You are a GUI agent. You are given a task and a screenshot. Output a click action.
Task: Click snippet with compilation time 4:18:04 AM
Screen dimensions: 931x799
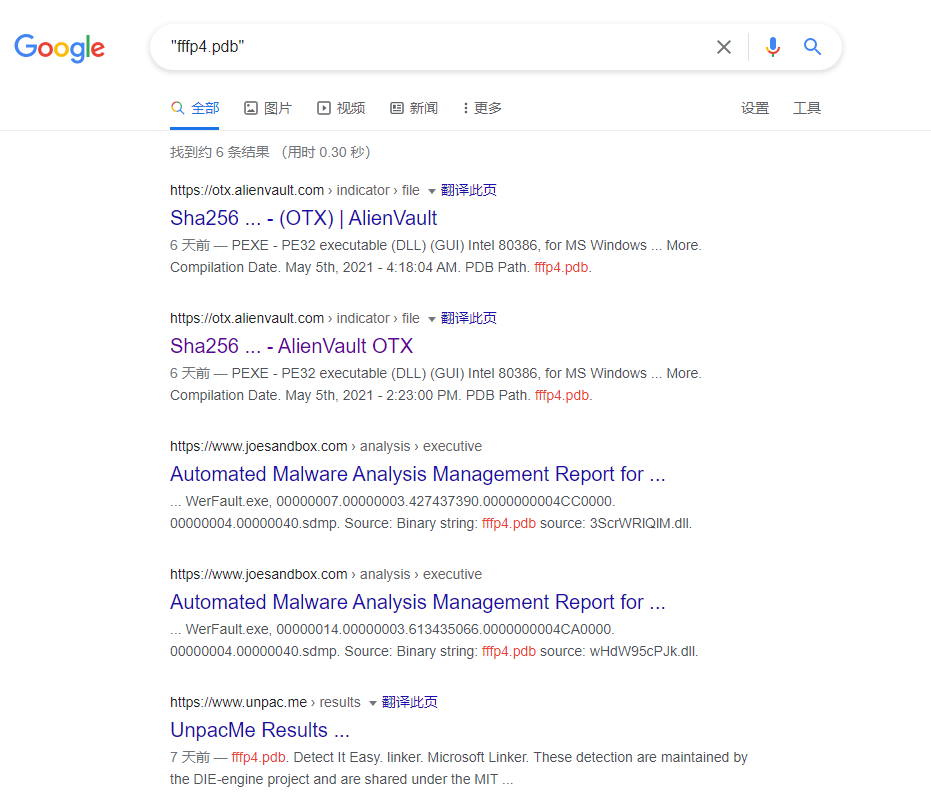tap(436, 256)
